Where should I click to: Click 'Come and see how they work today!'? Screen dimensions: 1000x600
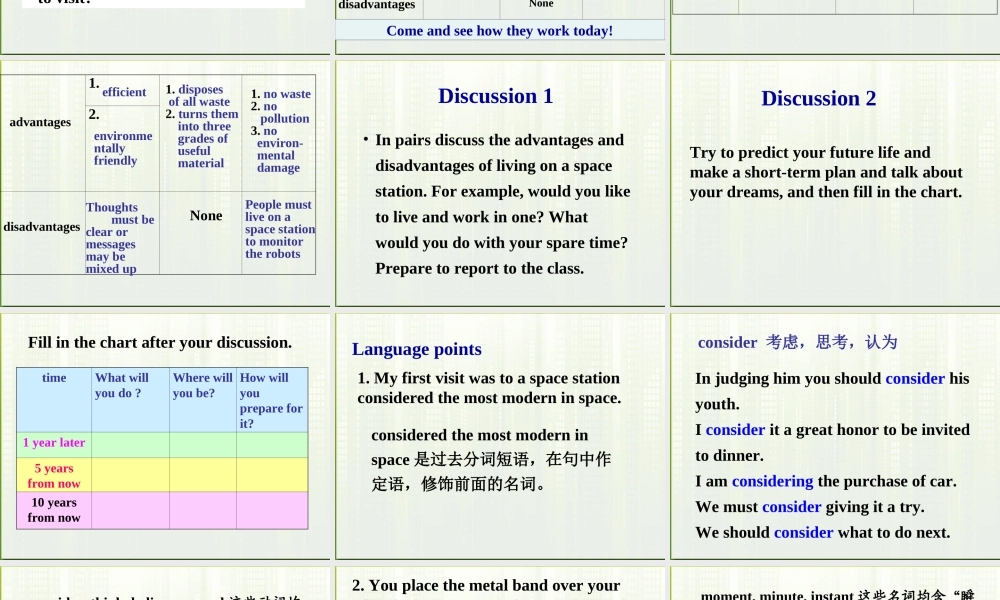[499, 31]
